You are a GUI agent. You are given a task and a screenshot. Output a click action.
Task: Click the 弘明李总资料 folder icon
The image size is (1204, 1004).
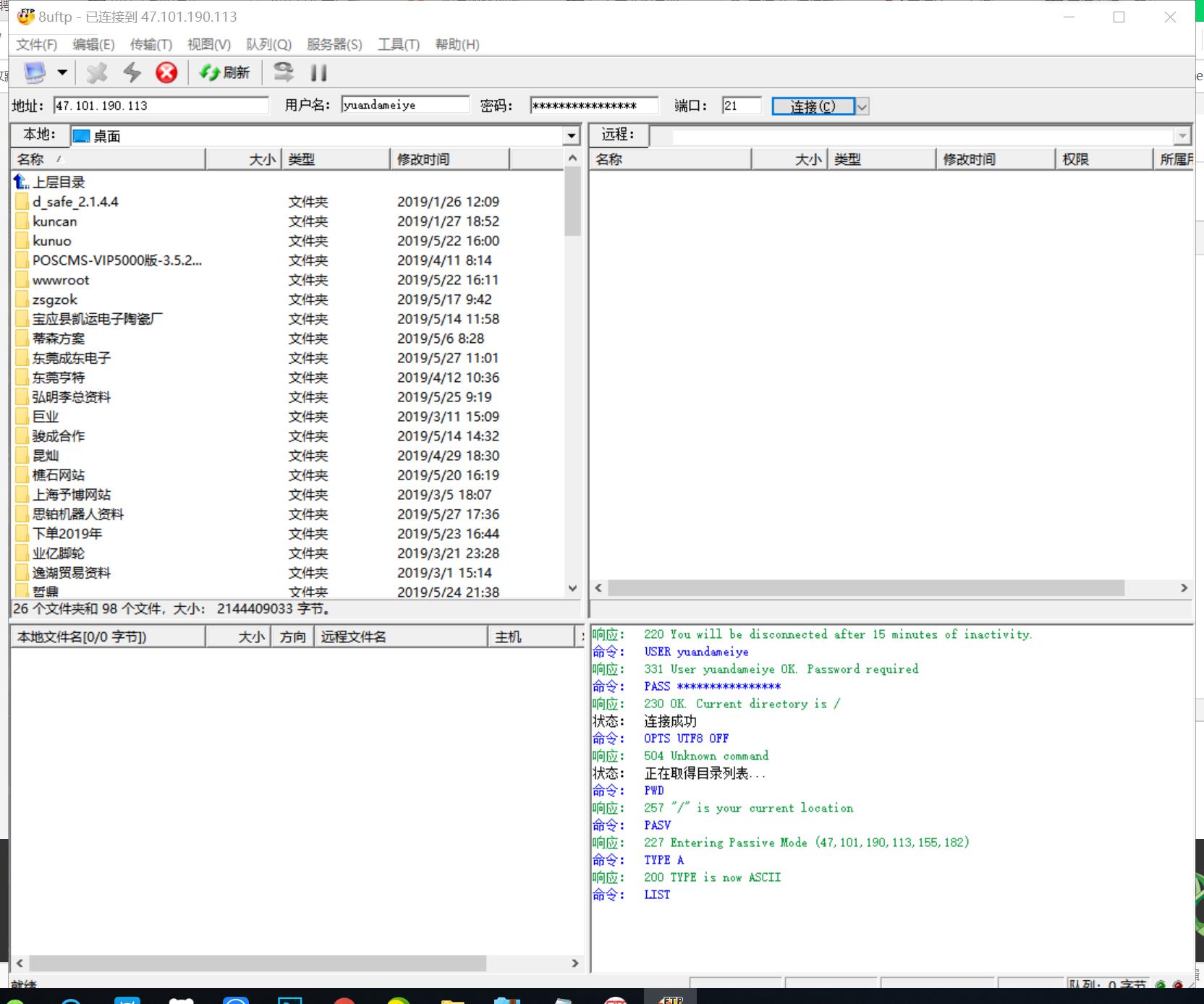22,397
